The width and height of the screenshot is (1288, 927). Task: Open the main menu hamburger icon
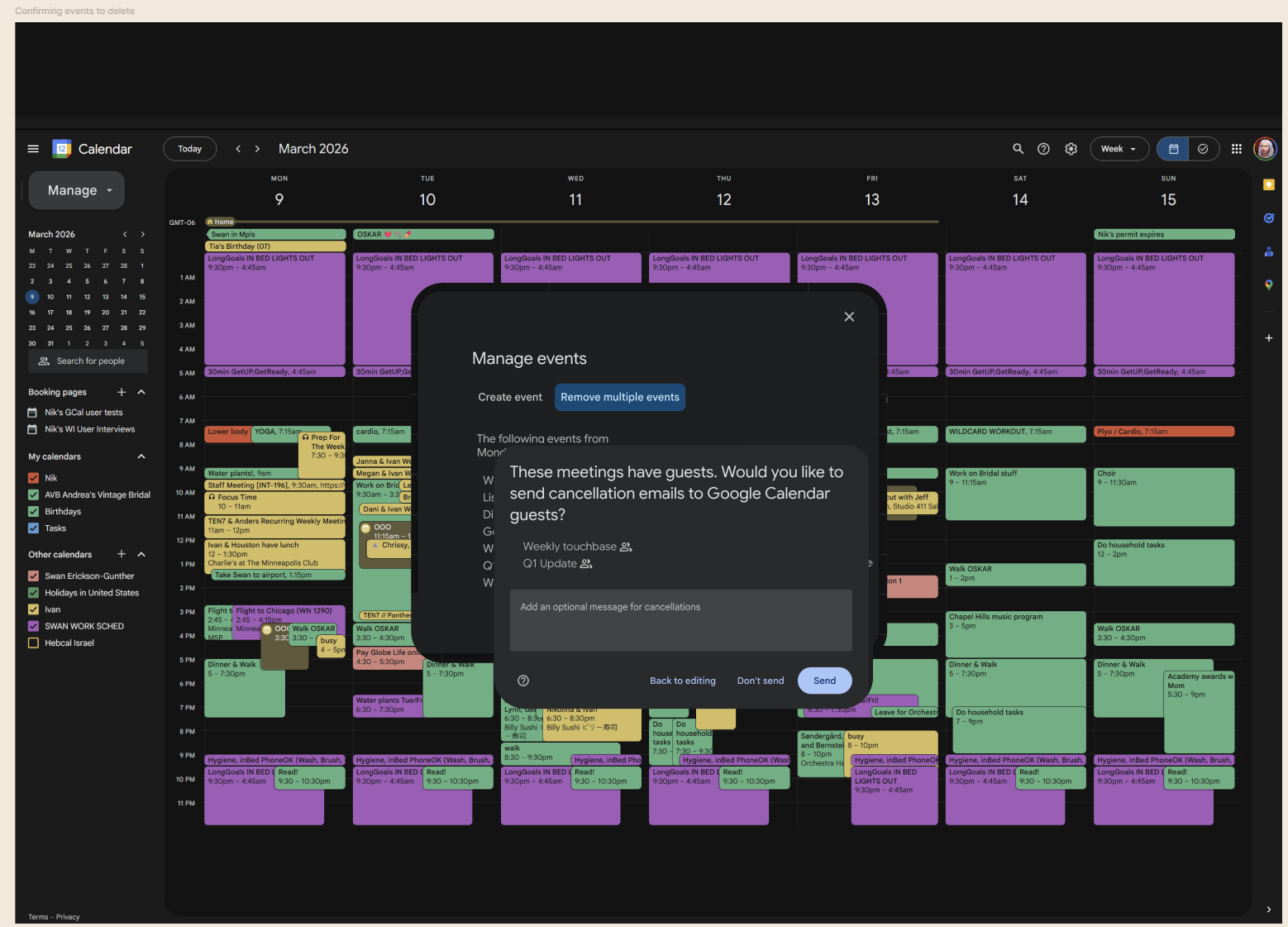pos(33,149)
